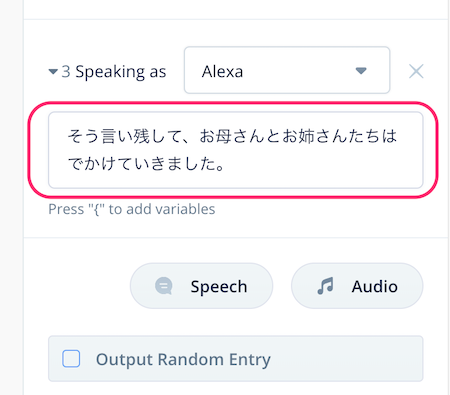This screenshot has width=450, height=395.
Task: Click the music note icon on Audio button
Action: coord(326,286)
